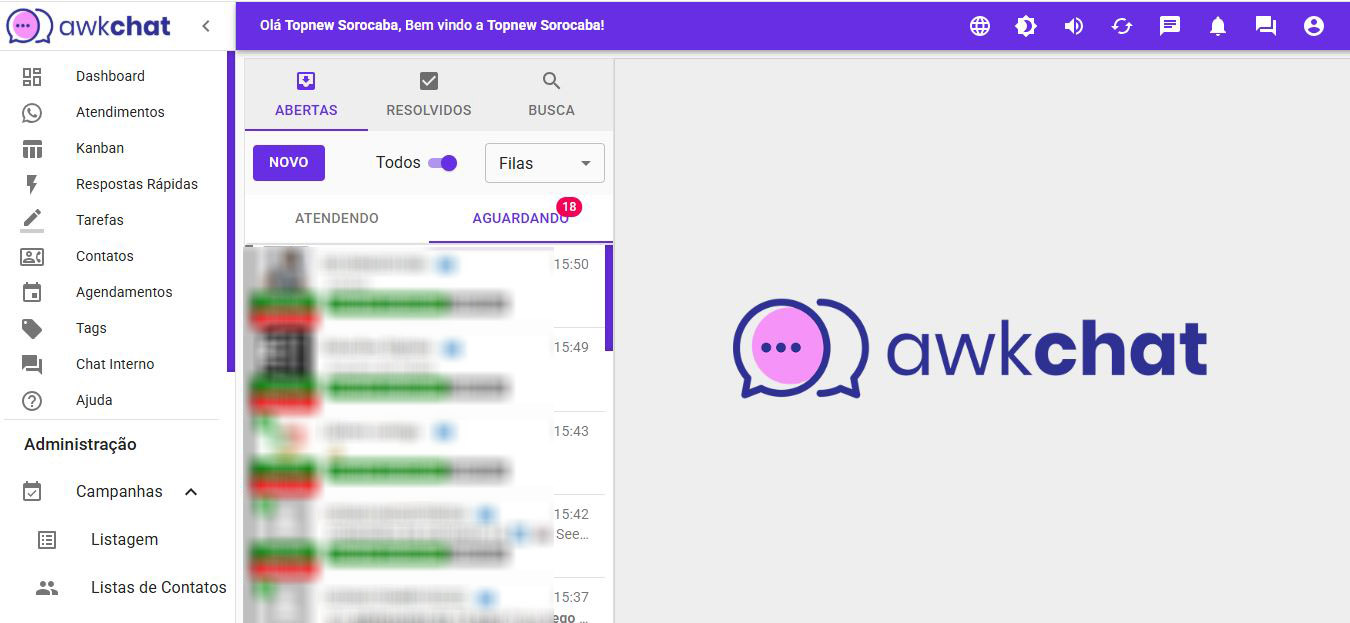Open the waiting ticket timed 15:42

pyautogui.click(x=425, y=536)
